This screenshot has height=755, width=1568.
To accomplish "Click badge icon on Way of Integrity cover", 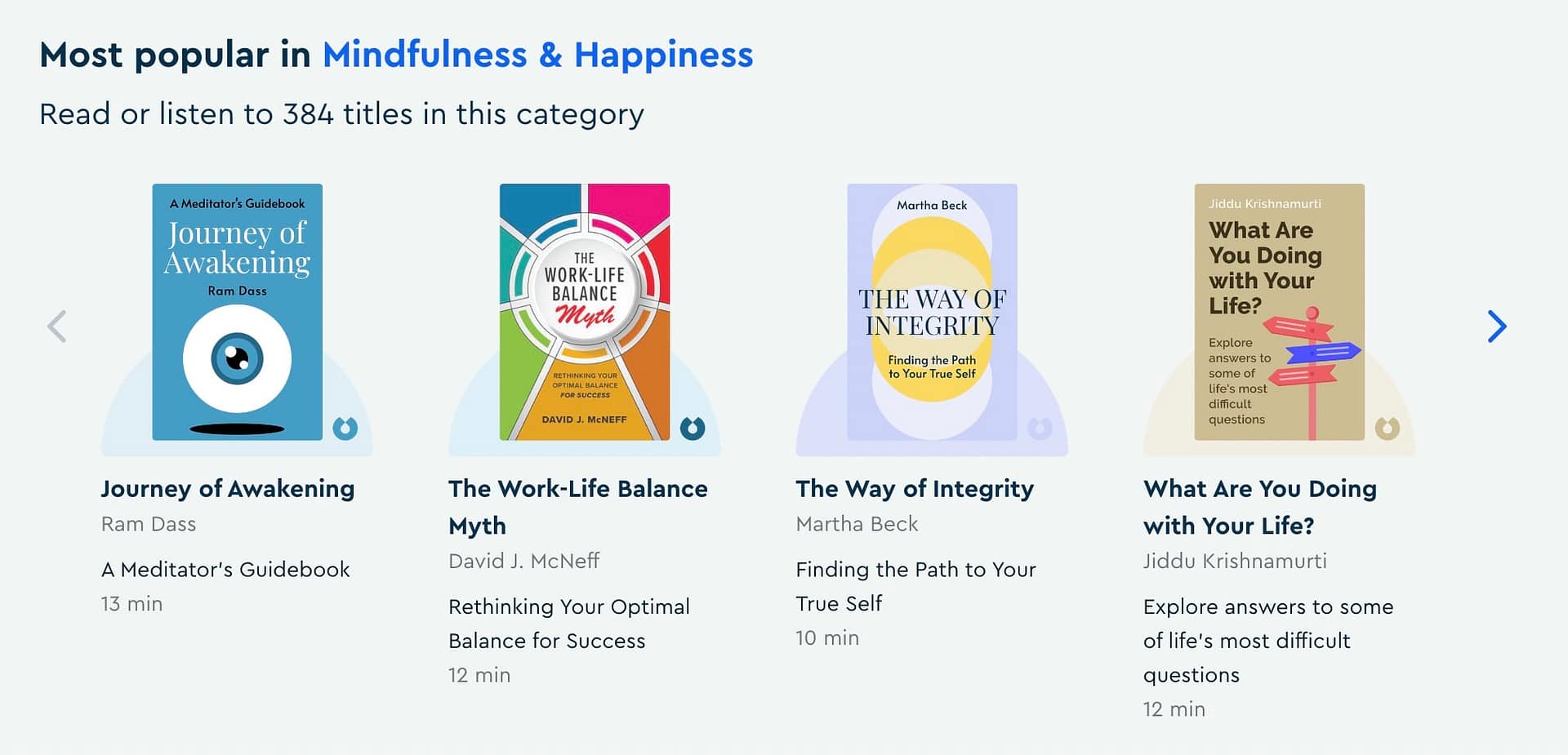I will click(1040, 428).
